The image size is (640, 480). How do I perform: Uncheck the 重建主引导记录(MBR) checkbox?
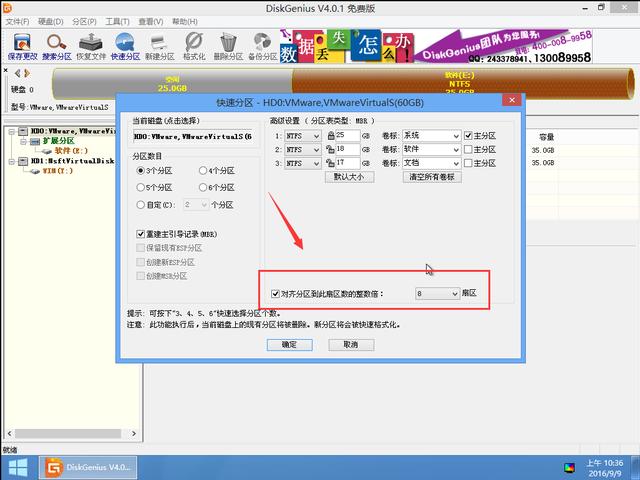(140, 233)
